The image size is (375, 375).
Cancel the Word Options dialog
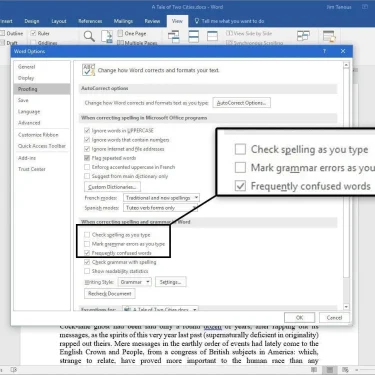(334, 317)
